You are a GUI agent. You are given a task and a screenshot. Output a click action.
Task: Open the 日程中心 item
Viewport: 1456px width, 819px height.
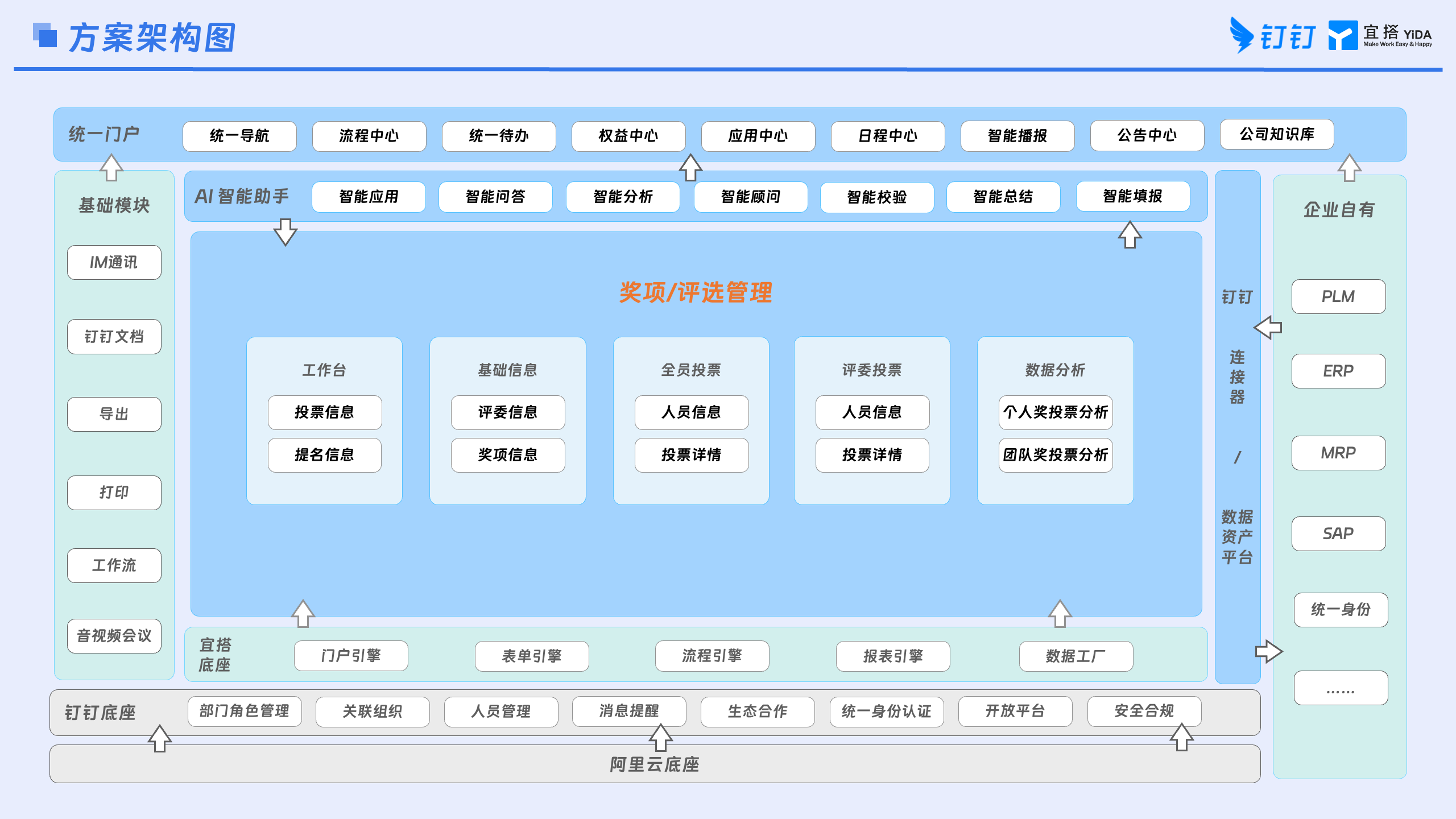click(888, 136)
